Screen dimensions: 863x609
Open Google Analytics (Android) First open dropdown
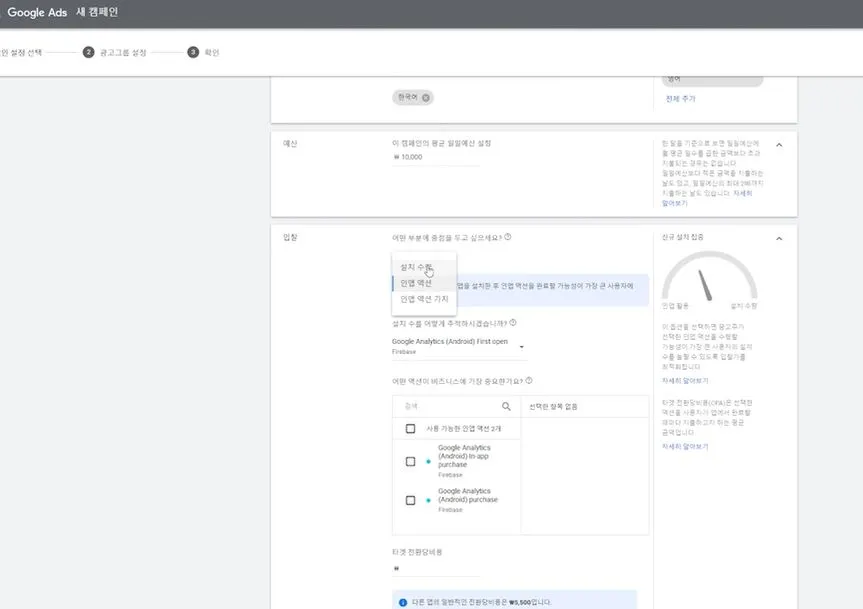(459, 346)
